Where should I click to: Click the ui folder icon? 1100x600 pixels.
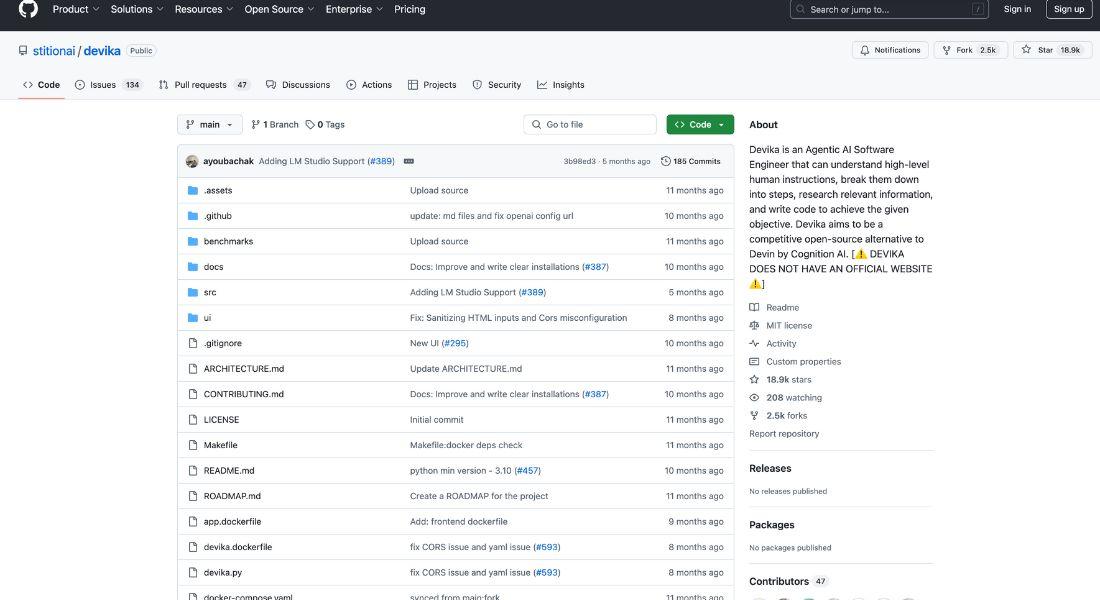click(193, 318)
